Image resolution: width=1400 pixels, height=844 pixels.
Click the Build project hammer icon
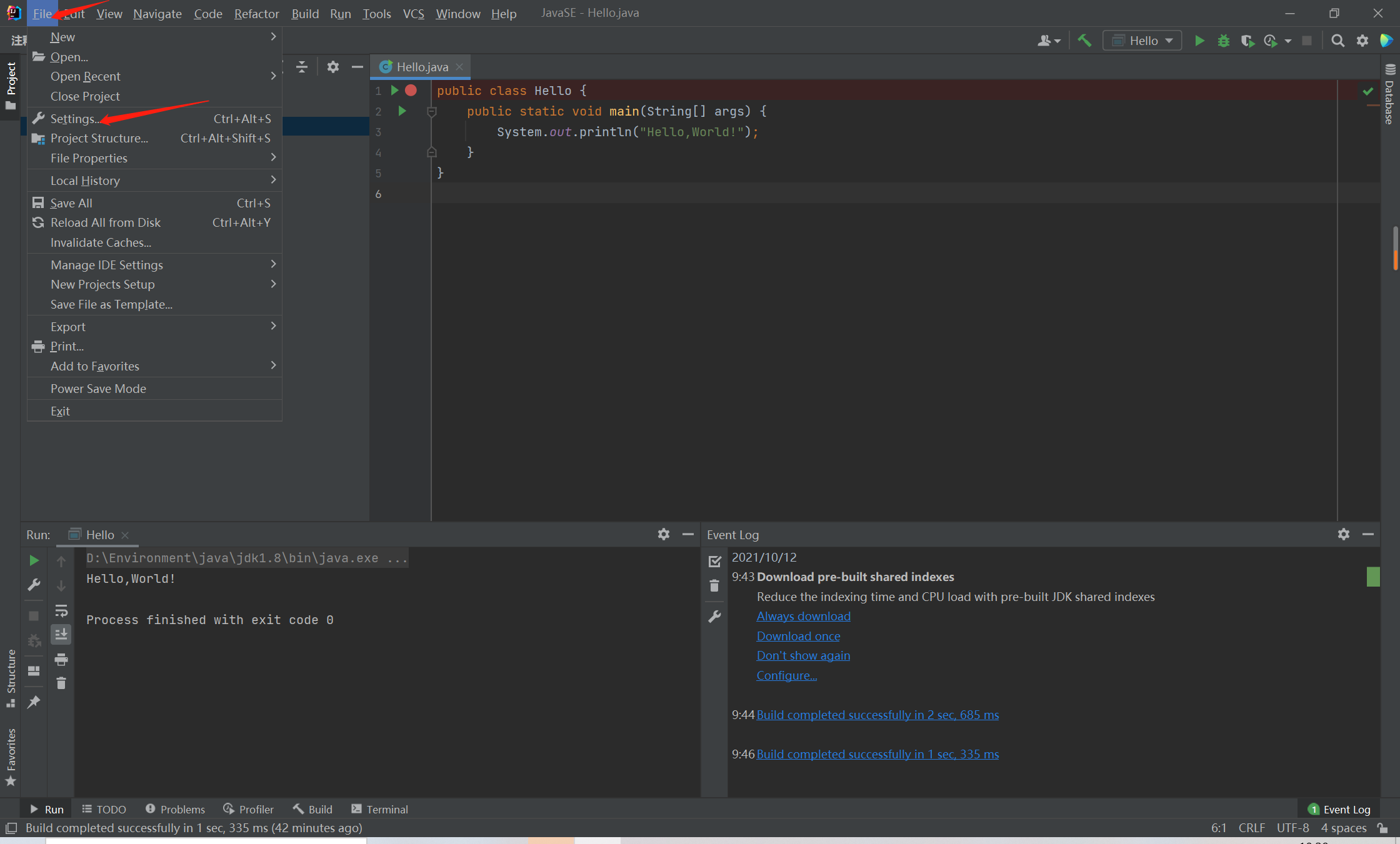1084,41
